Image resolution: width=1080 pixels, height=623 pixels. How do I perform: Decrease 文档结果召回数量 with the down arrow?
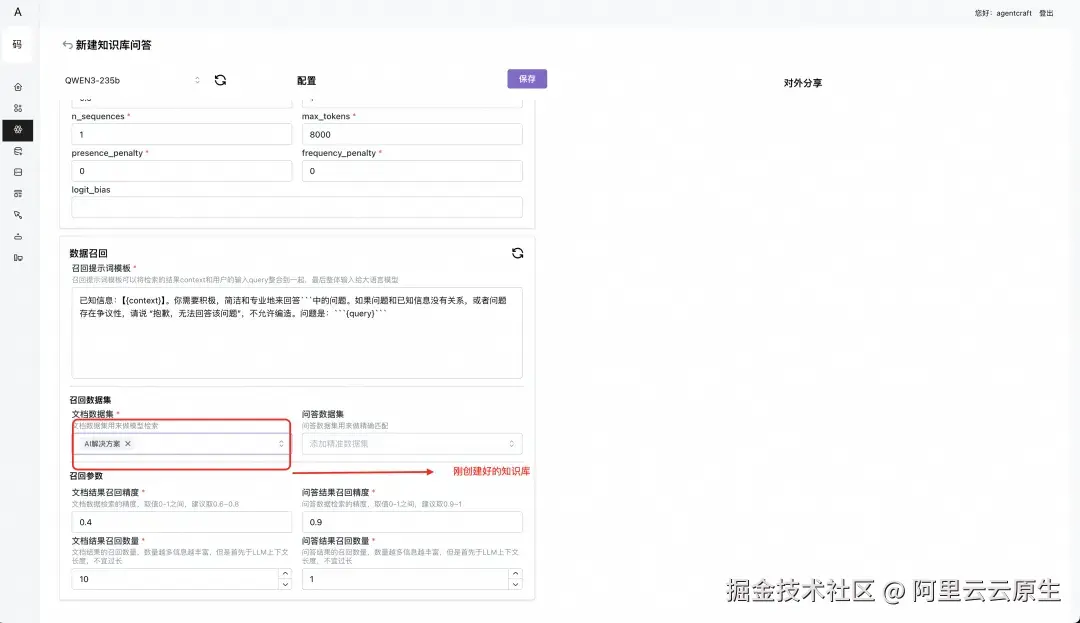(x=285, y=584)
